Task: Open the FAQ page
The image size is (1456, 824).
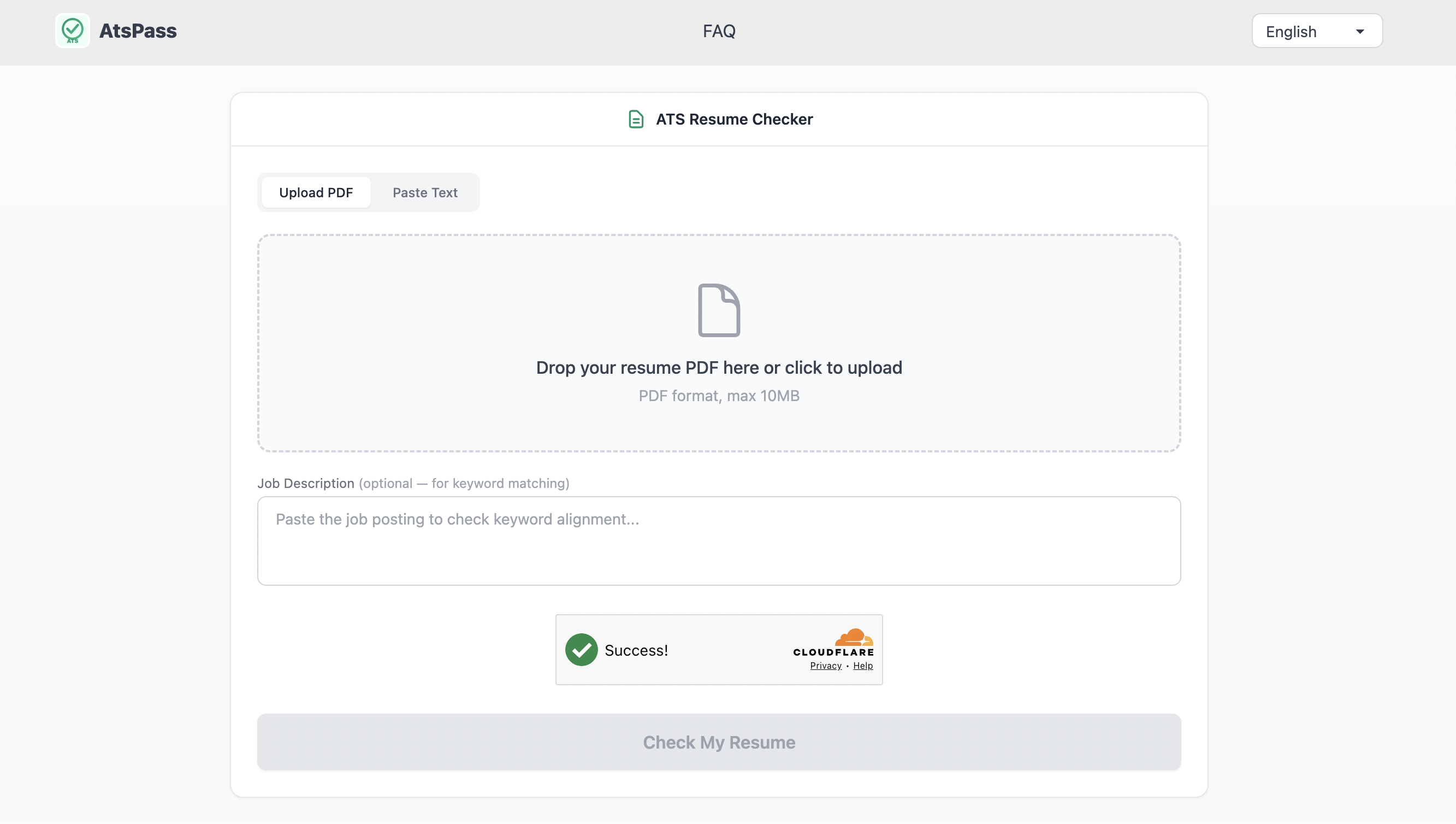Action: point(719,31)
